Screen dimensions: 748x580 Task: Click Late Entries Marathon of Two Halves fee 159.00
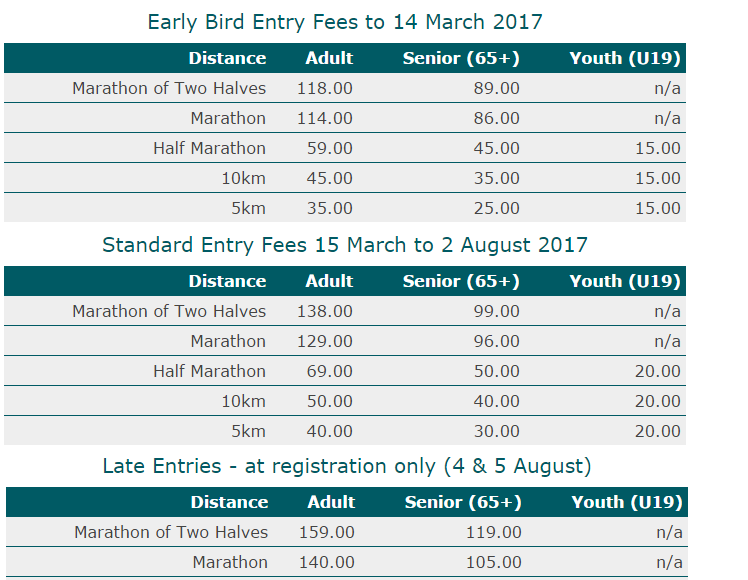tap(327, 532)
